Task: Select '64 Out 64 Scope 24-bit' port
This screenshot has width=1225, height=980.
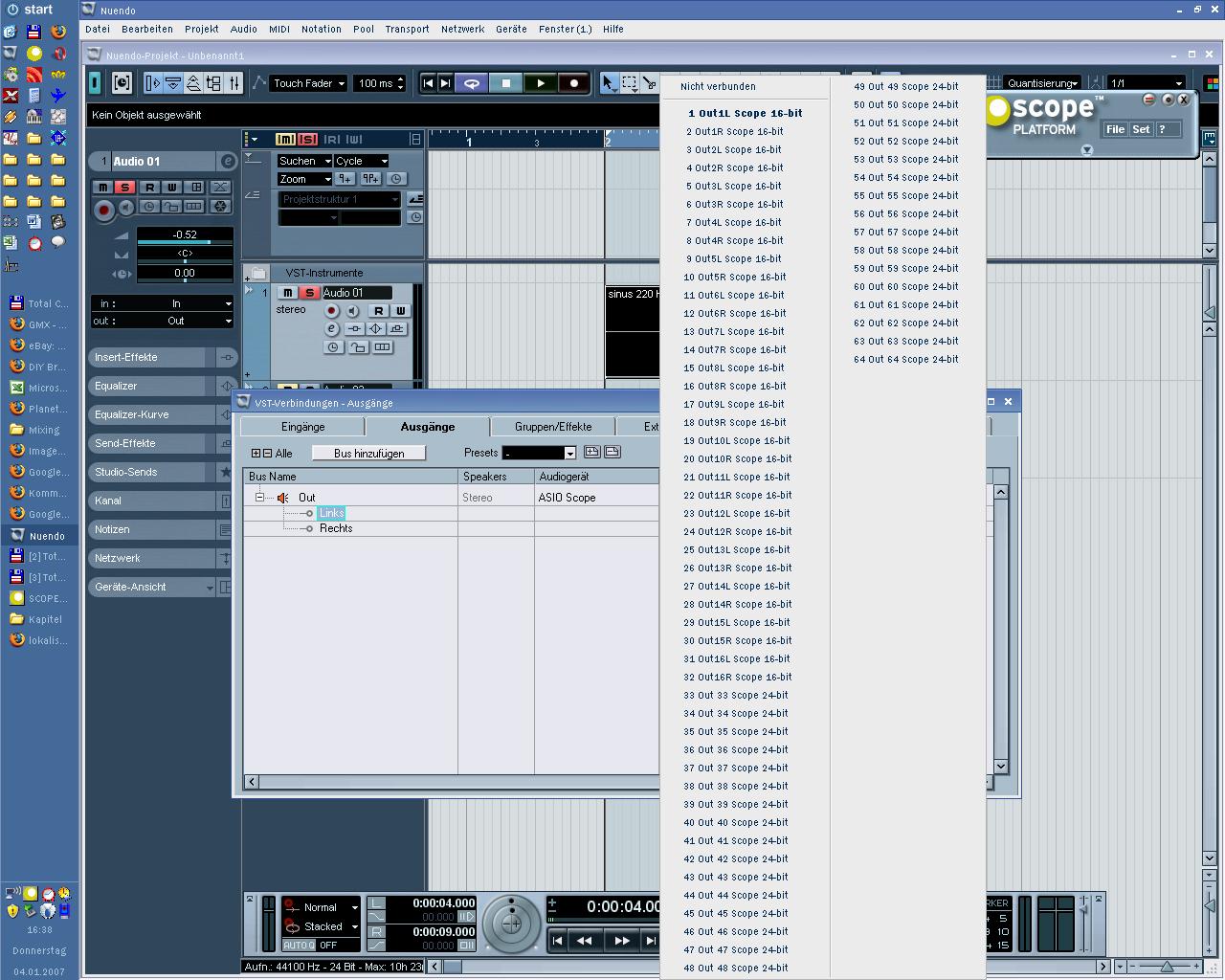Action: [905, 359]
